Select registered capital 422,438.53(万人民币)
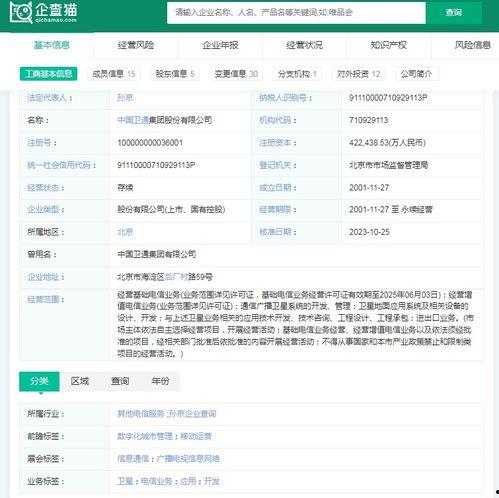499x498 pixels. pos(387,143)
